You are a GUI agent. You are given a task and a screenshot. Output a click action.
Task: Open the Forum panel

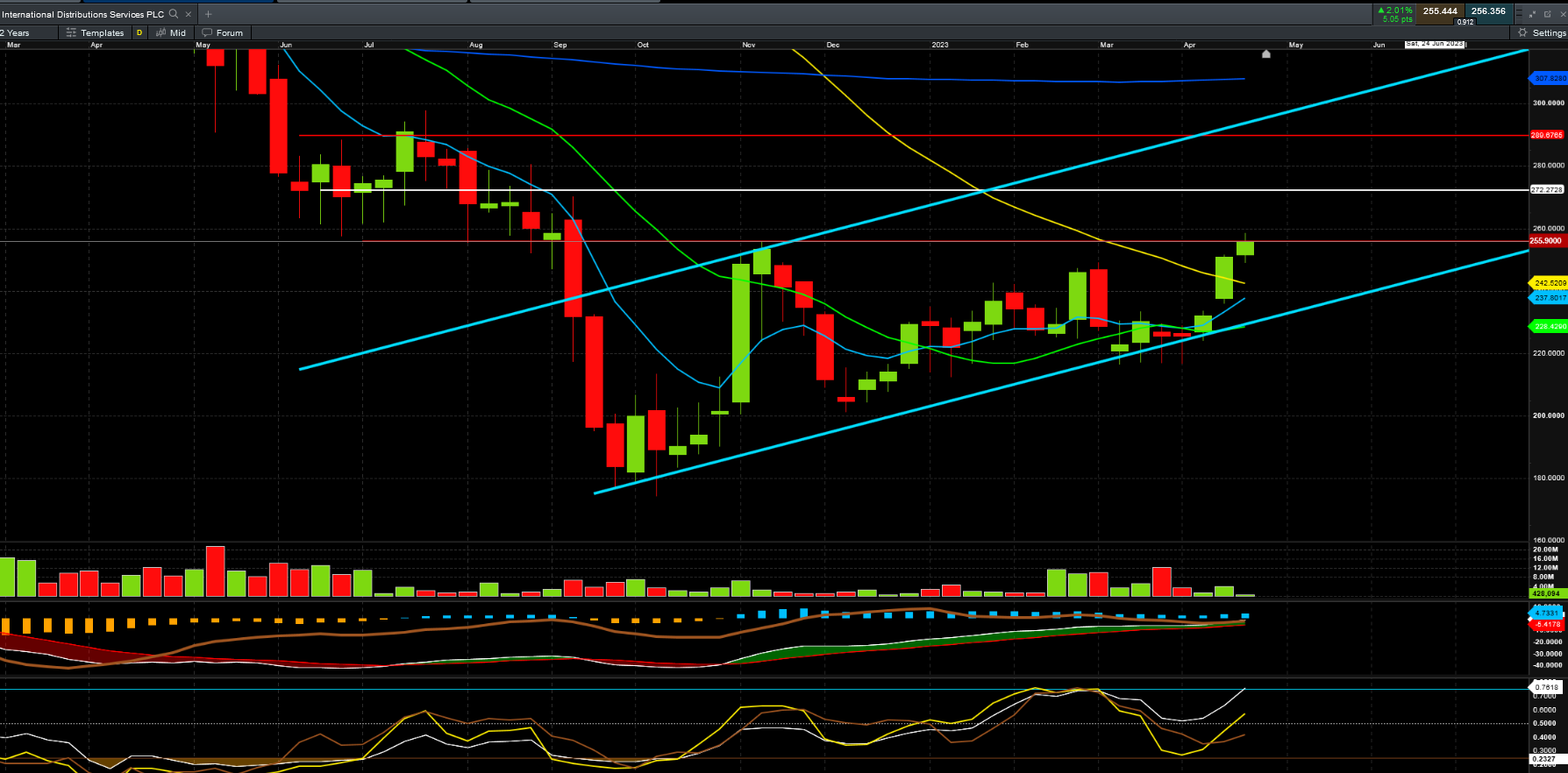[223, 33]
